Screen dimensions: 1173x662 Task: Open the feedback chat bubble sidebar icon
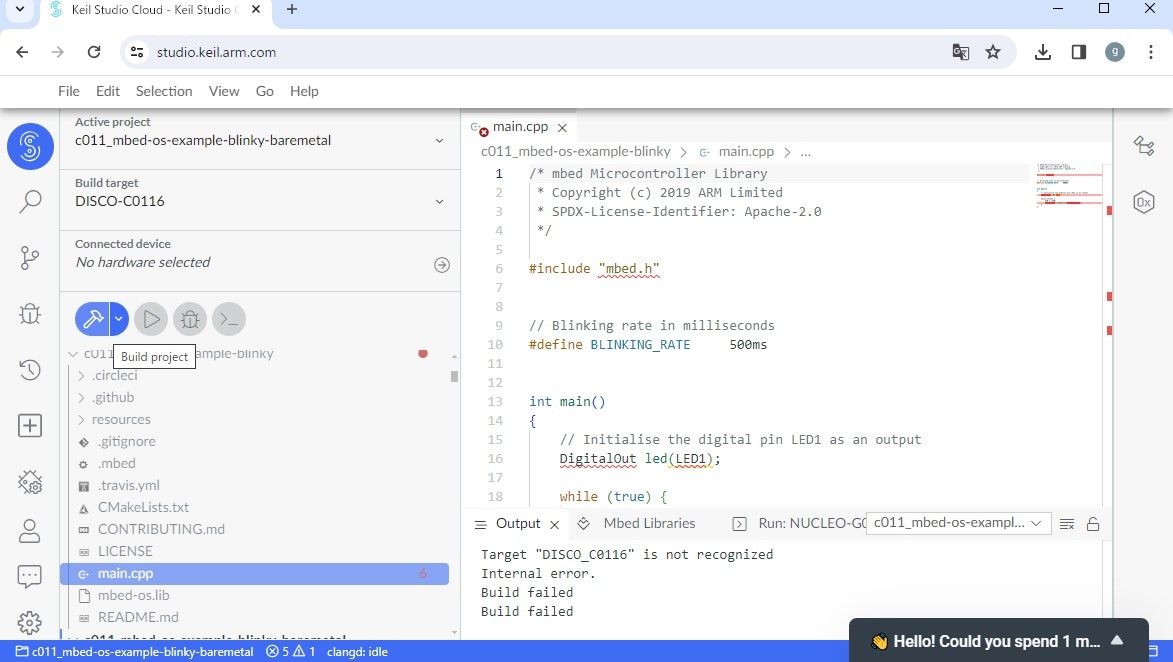pos(30,577)
